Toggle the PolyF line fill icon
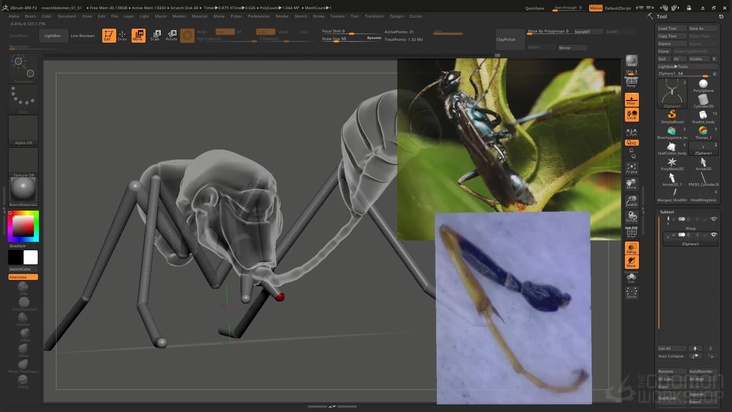 pyautogui.click(x=632, y=231)
